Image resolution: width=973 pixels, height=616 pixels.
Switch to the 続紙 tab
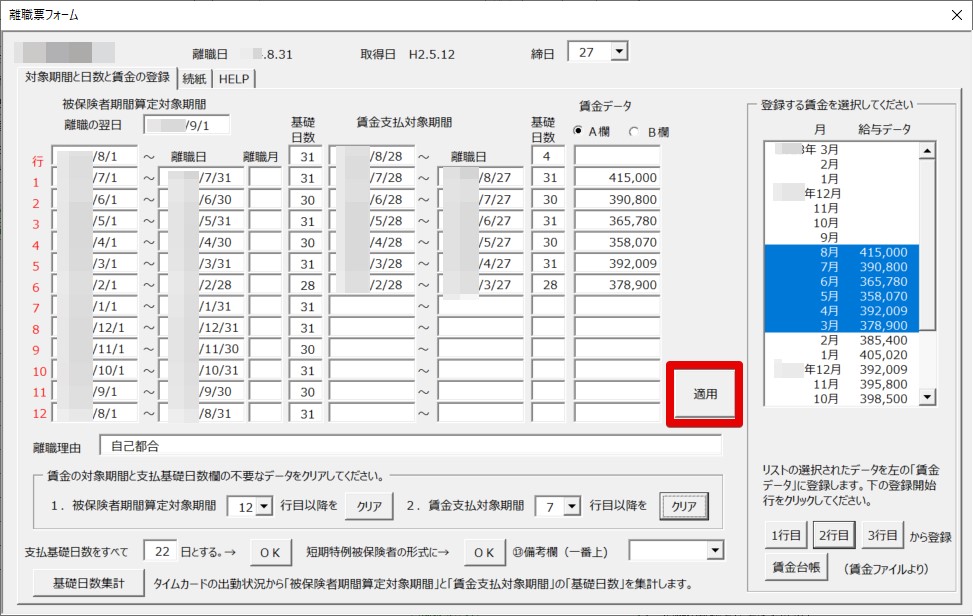[194, 79]
